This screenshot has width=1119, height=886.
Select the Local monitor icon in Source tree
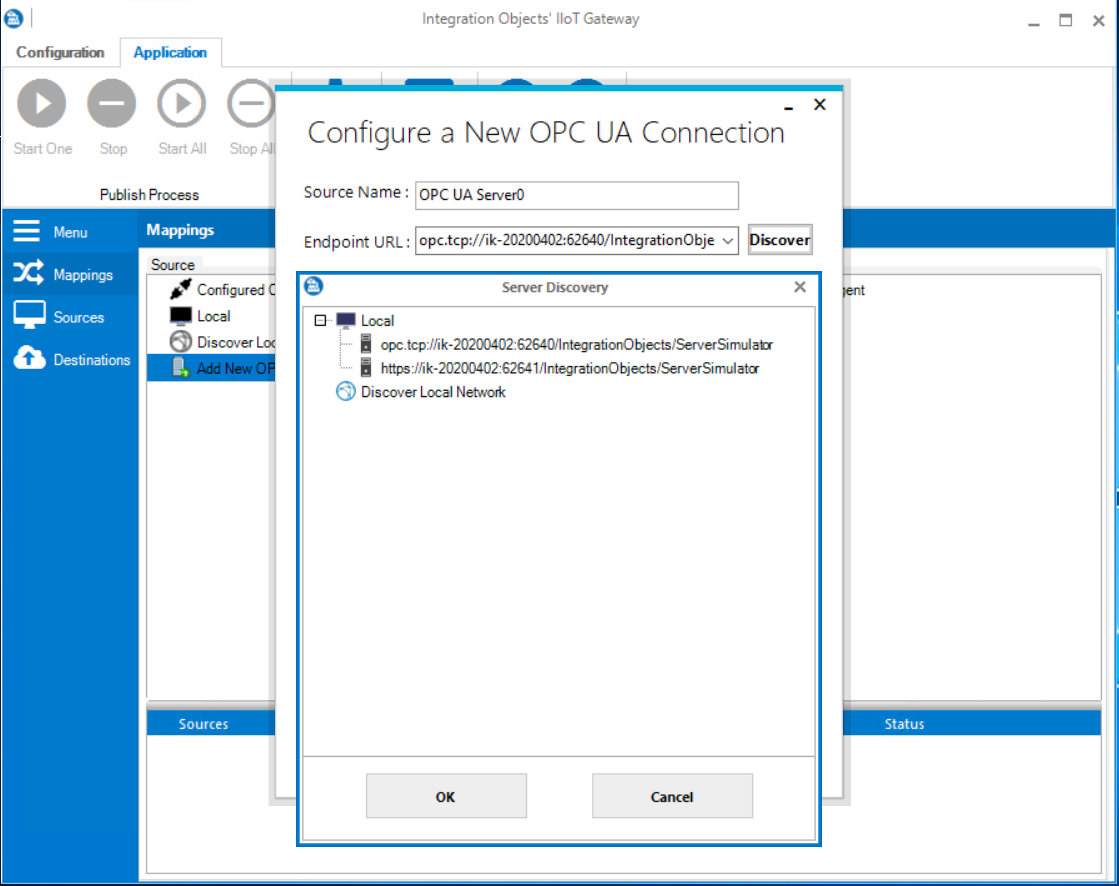(178, 315)
